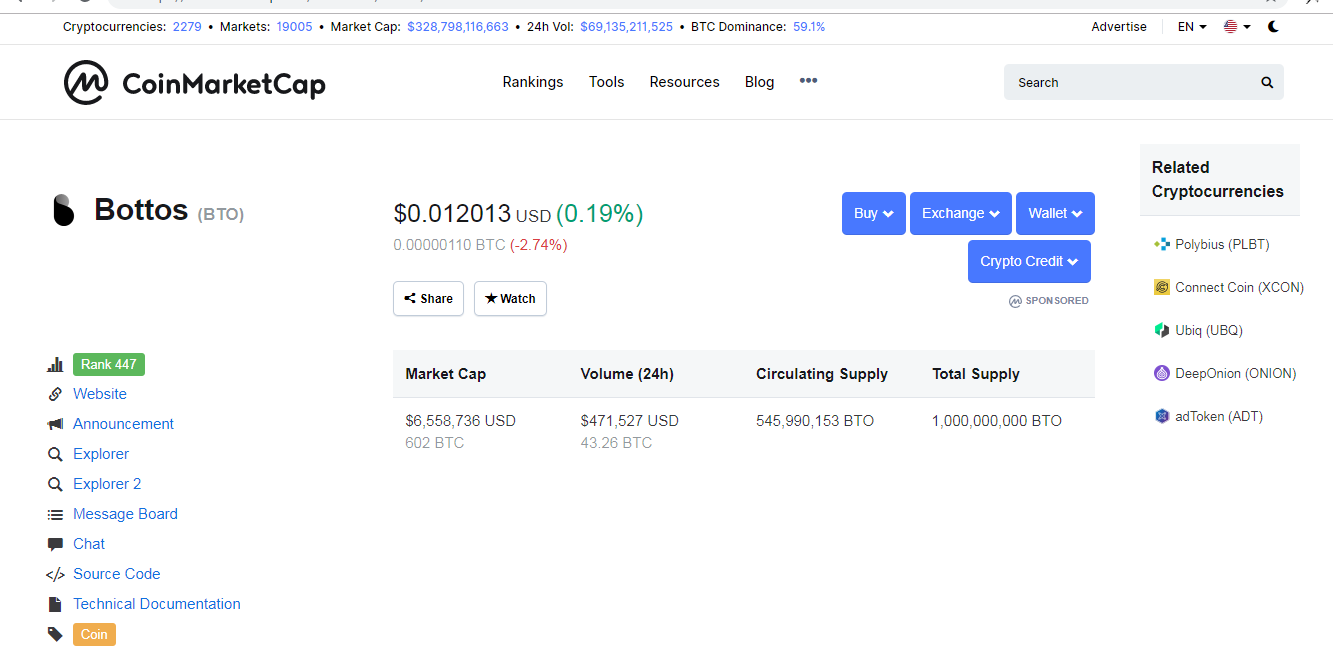This screenshot has width=1333, height=665.
Task: Open the EN language dropdown
Action: [x=1192, y=27]
